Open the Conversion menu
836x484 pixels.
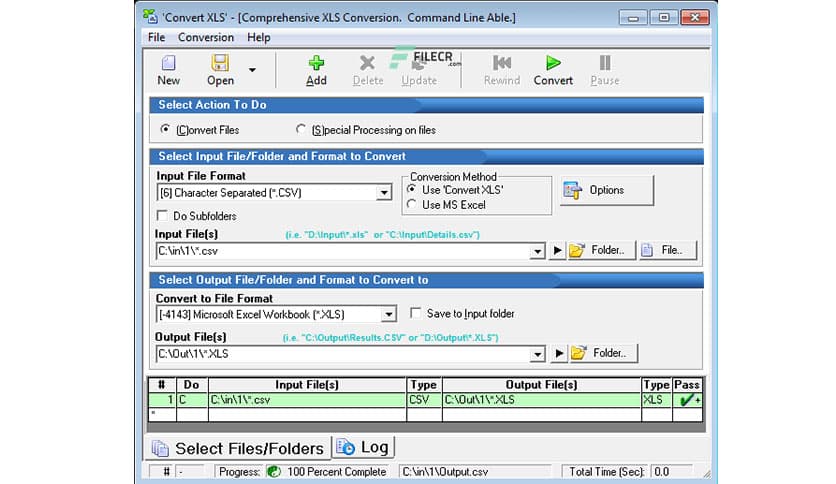click(x=206, y=37)
